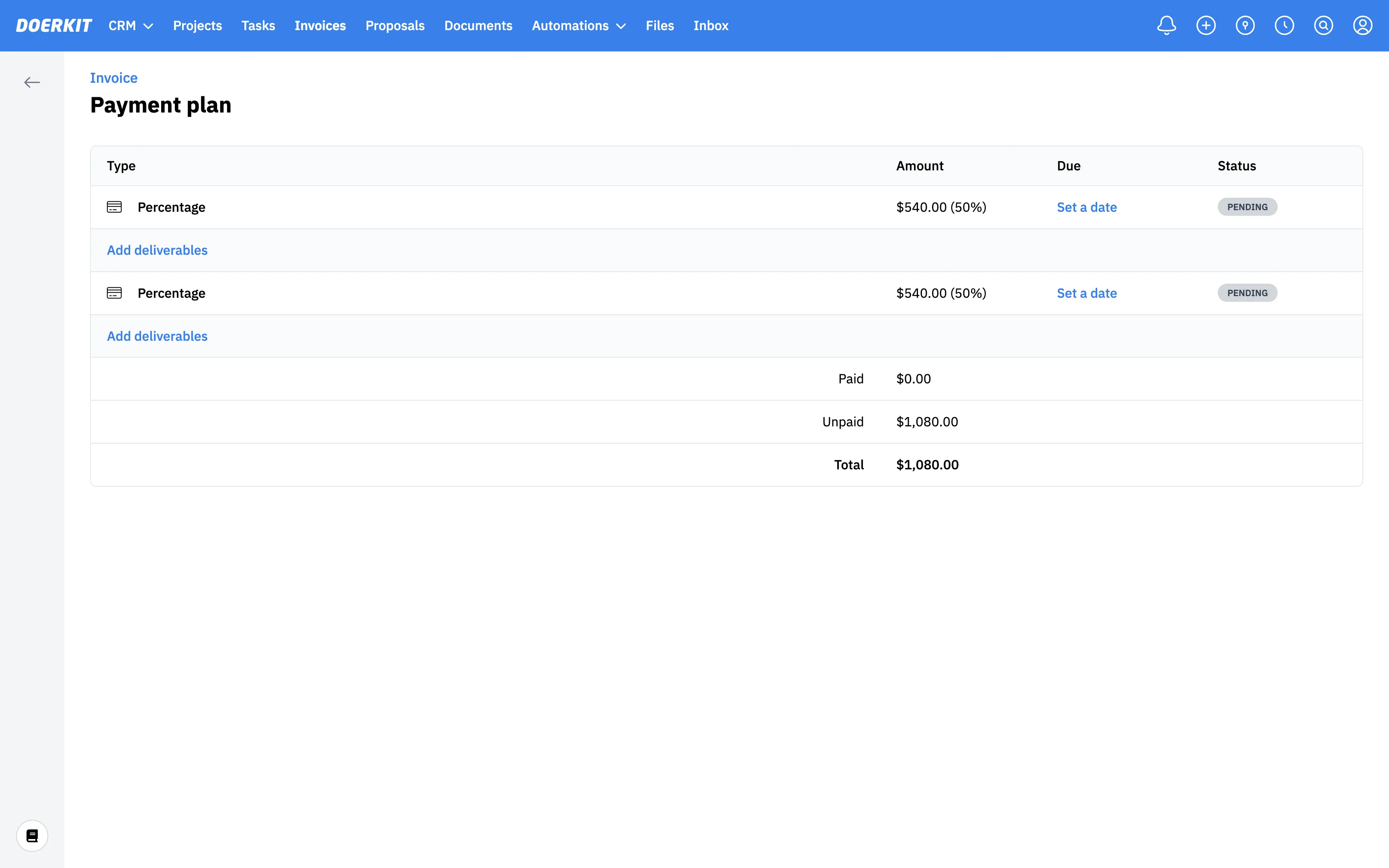This screenshot has width=1389, height=868.
Task: Open the Inbox menu item
Action: (711, 26)
